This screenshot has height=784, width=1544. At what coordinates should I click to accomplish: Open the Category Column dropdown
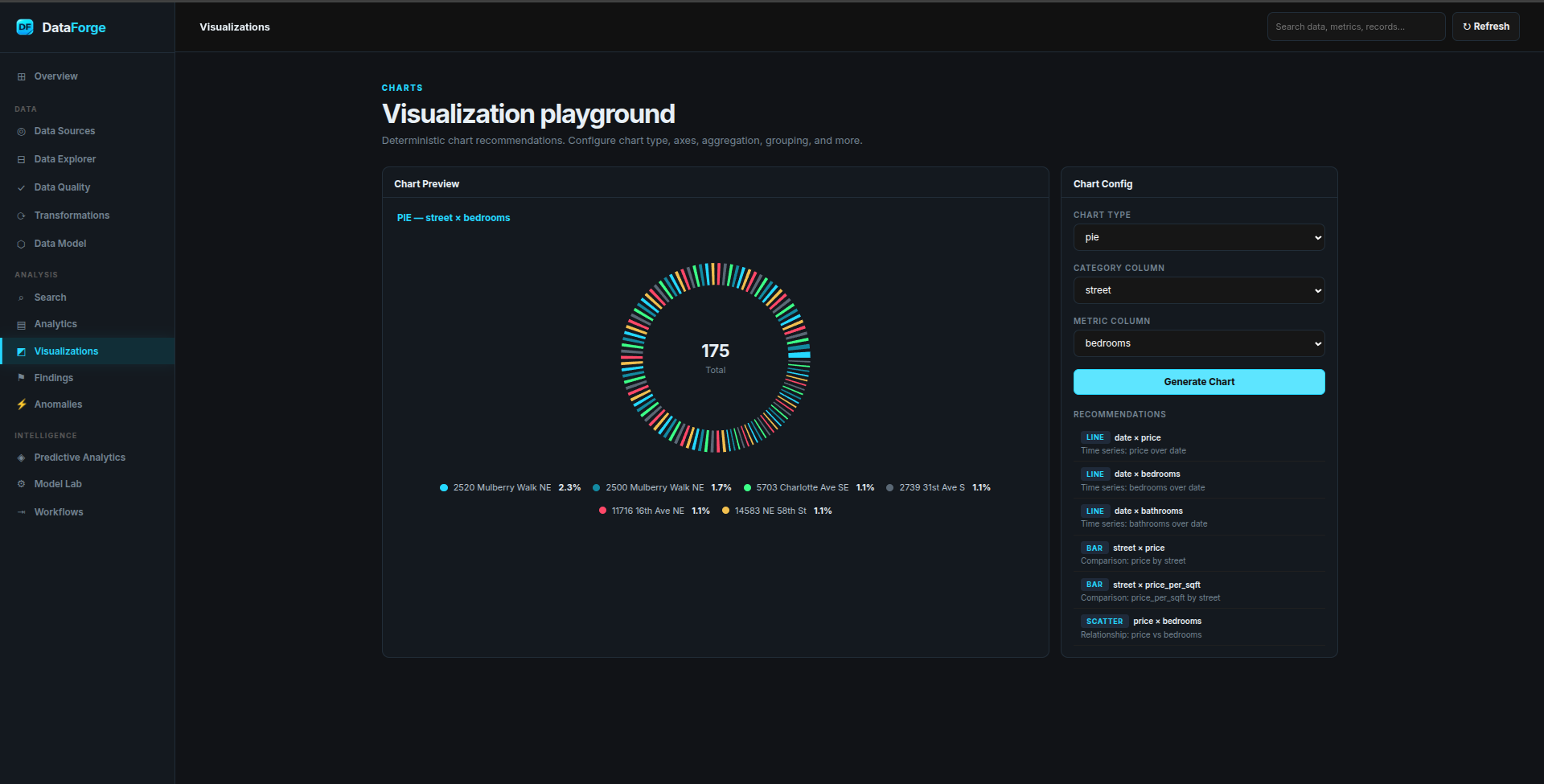click(1199, 290)
